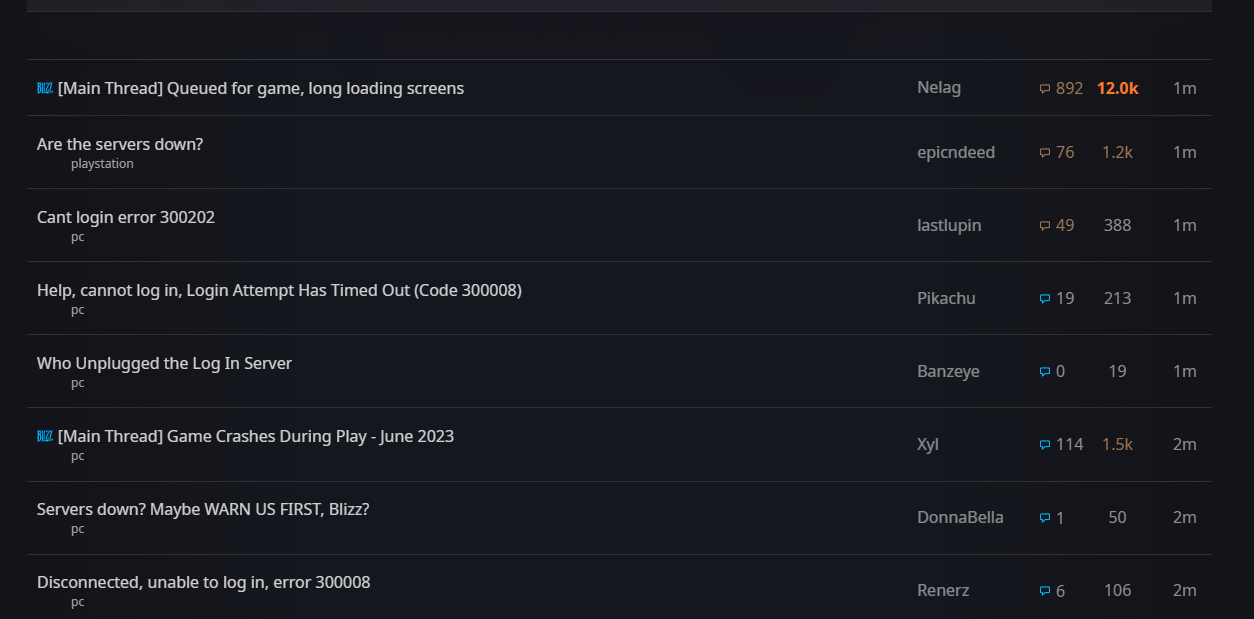
Task: Click the reply bubble icon in Xyl's row
Action: (x=1045, y=445)
